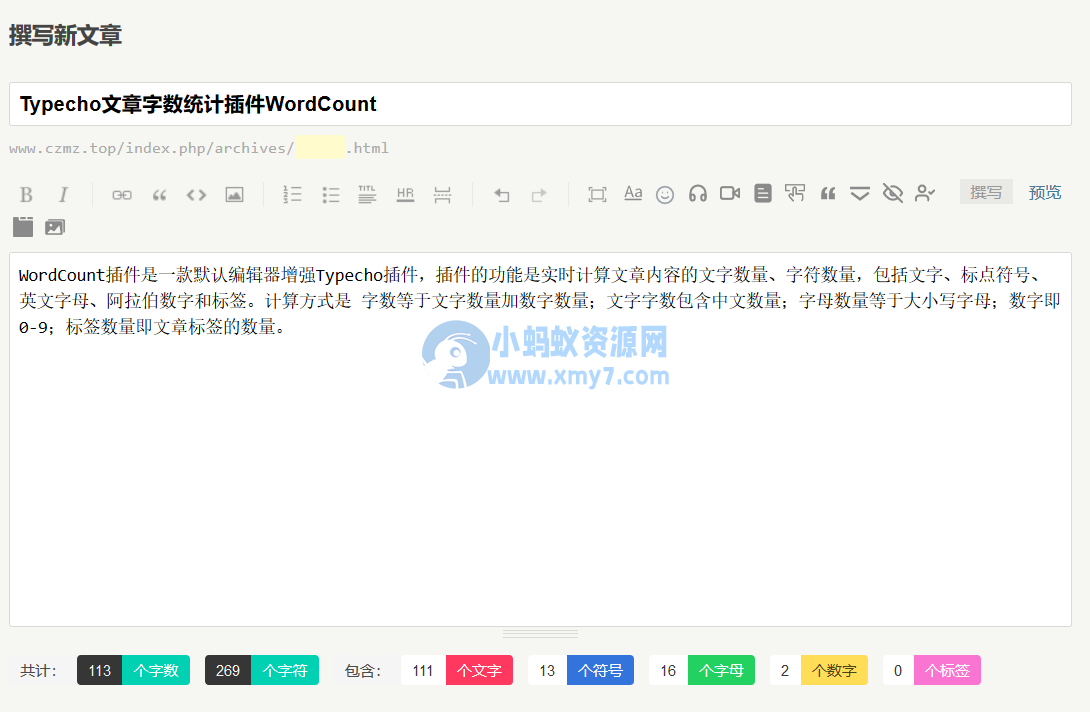1090x712 pixels.
Task: Click the 2 个数字 digit count badge
Action: point(819,670)
